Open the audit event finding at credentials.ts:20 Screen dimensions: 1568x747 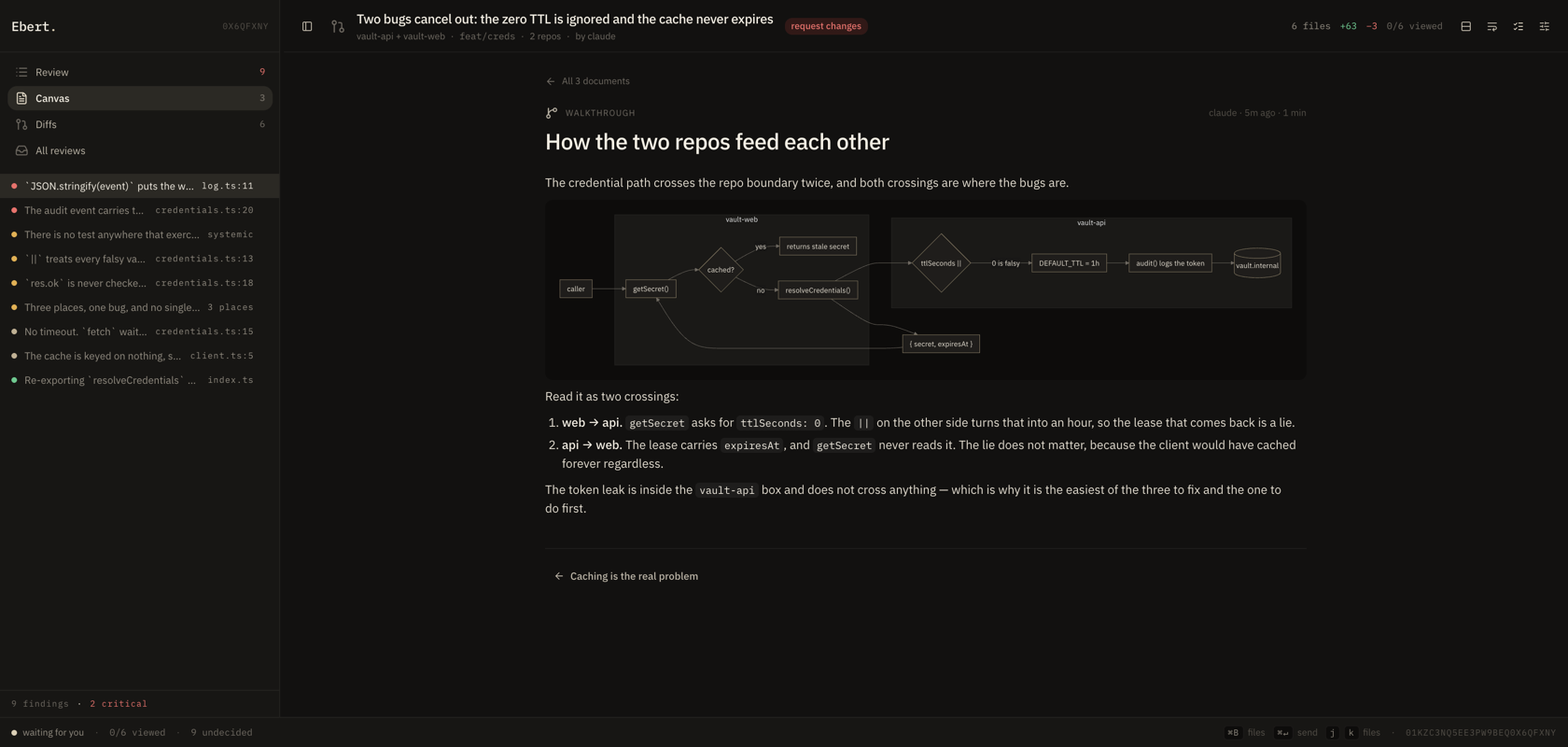pyautogui.click(x=140, y=210)
